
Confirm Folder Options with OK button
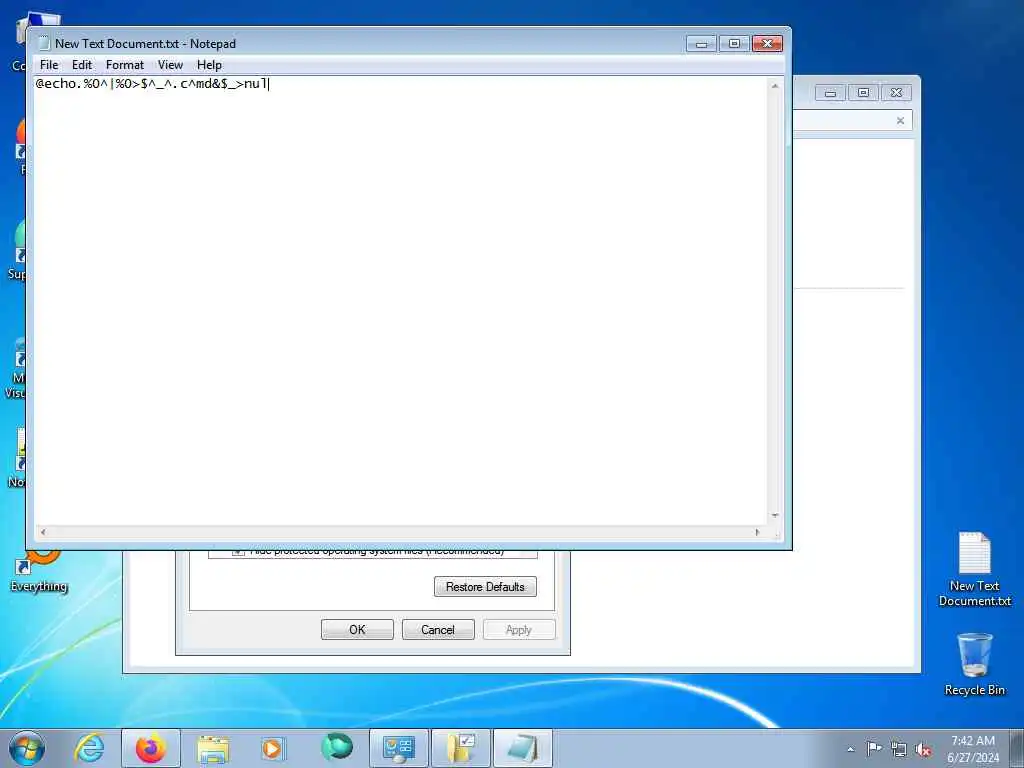(x=357, y=630)
